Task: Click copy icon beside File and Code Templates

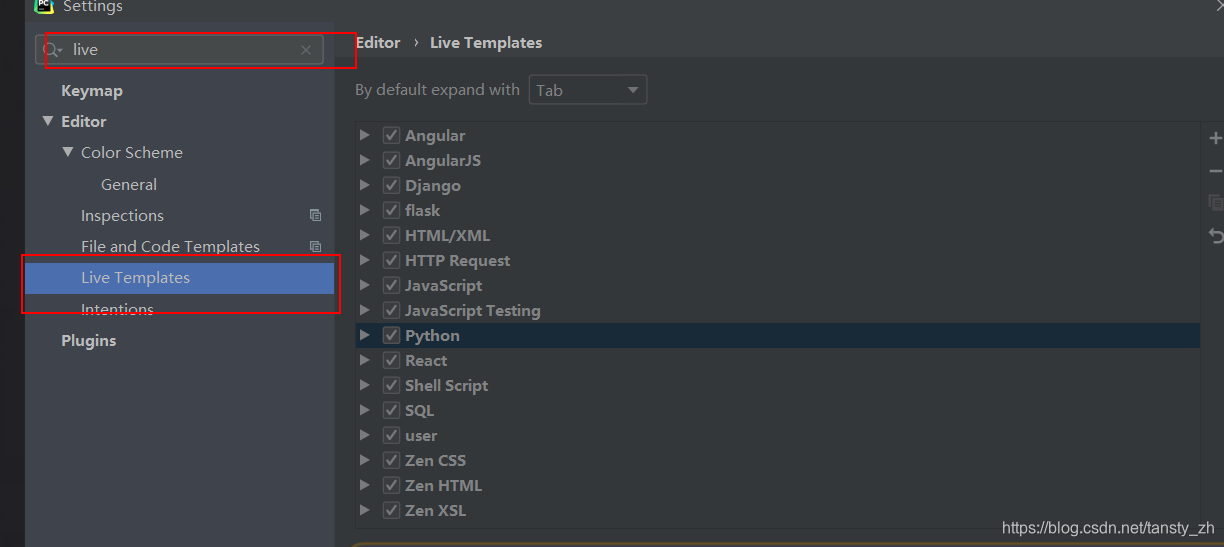Action: [315, 246]
